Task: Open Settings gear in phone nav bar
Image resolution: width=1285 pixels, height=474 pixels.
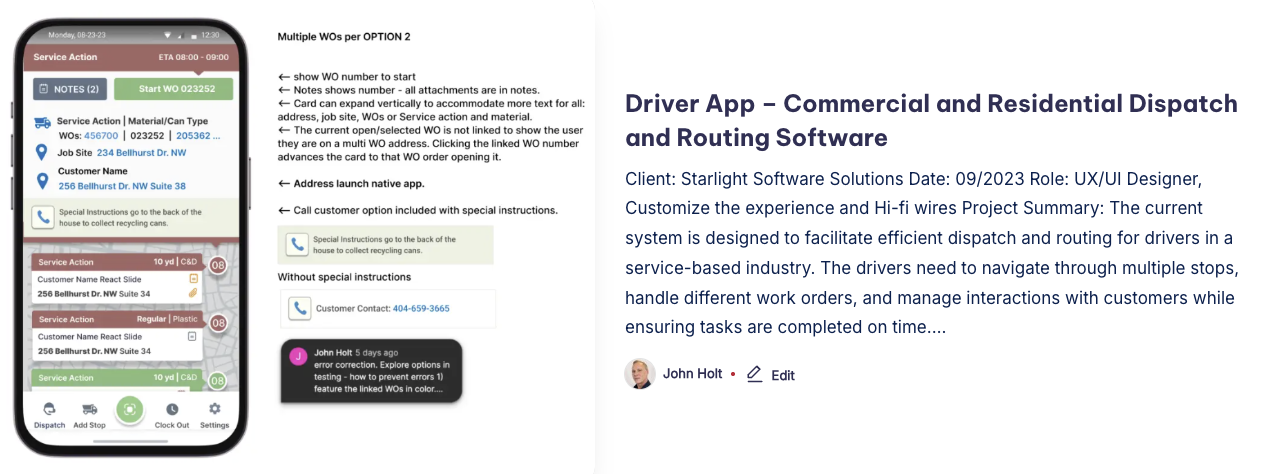Action: [x=214, y=410]
